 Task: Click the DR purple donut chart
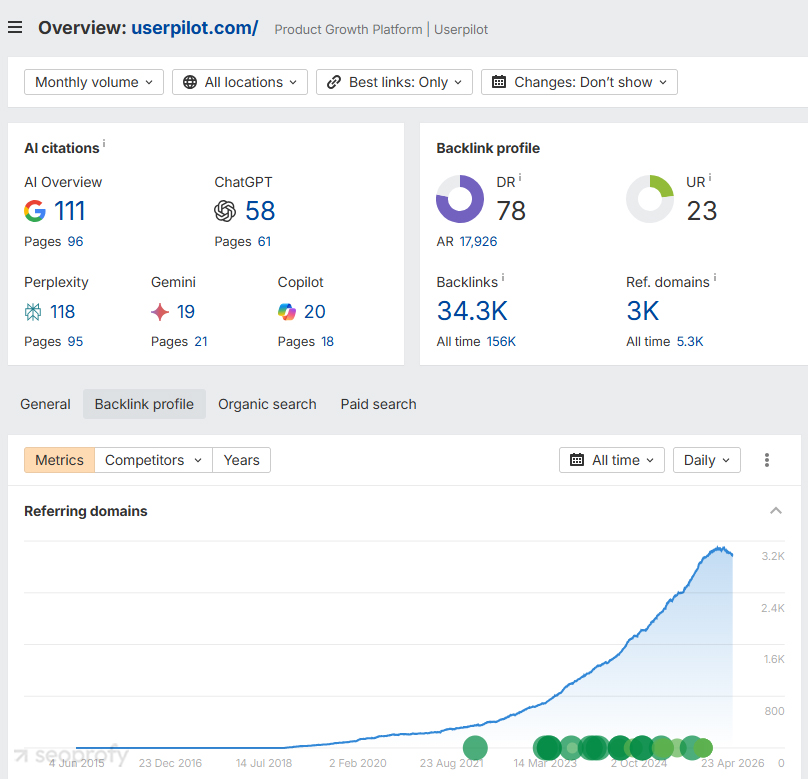coord(460,199)
